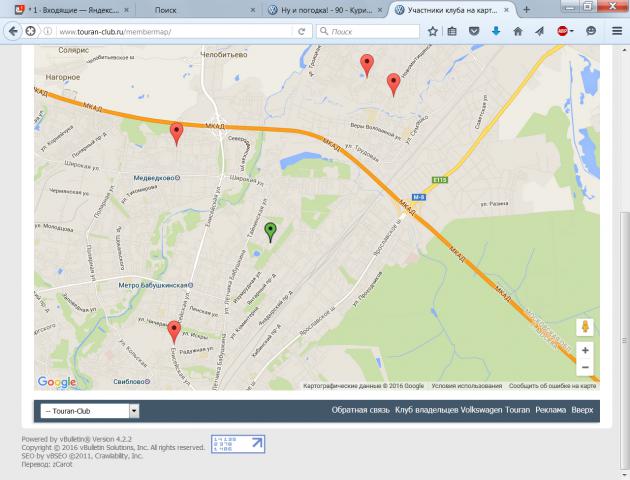Go back with the browser back arrow
The image size is (630, 480).
(13, 31)
